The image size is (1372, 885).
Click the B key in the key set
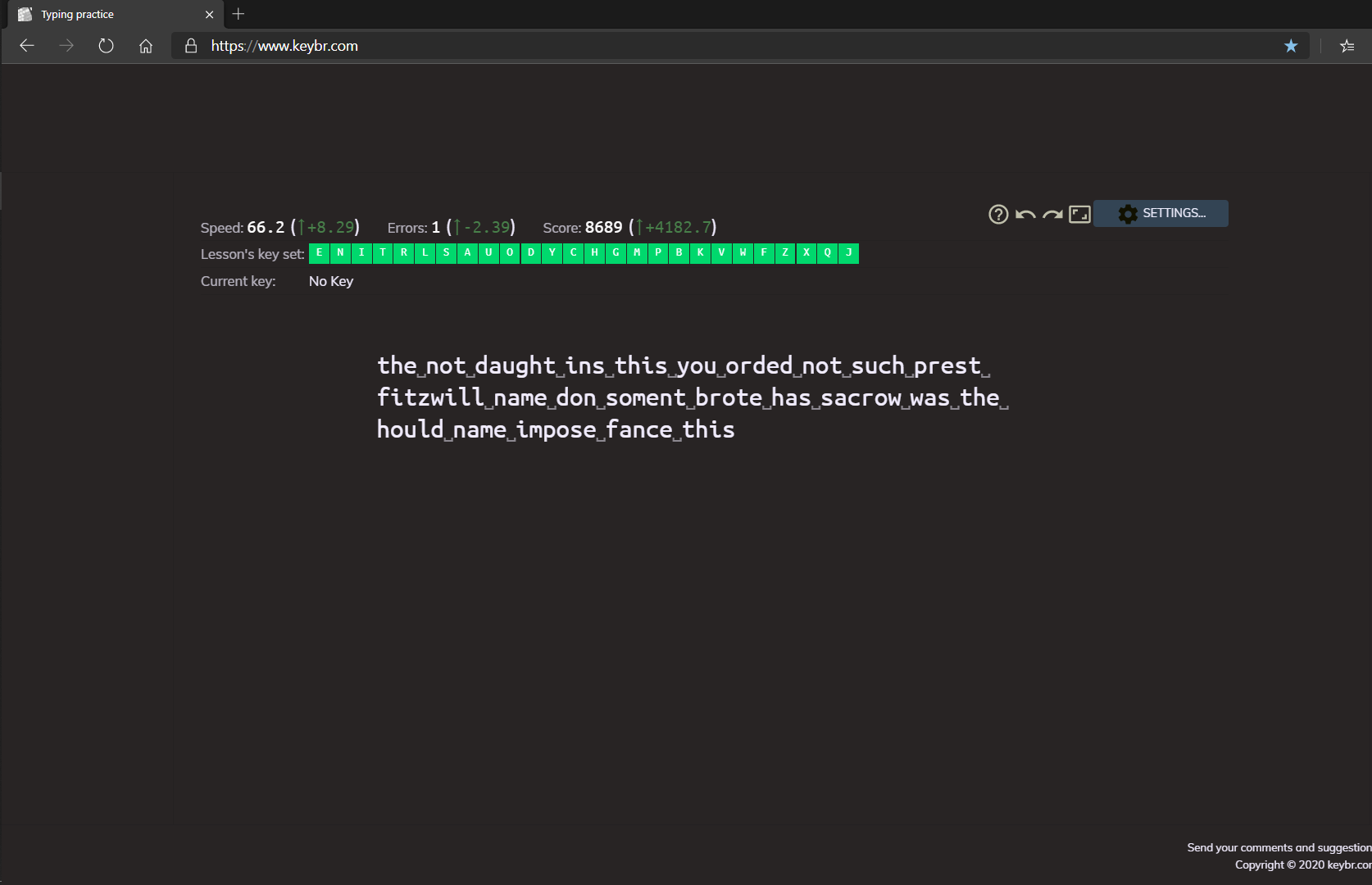(x=679, y=253)
